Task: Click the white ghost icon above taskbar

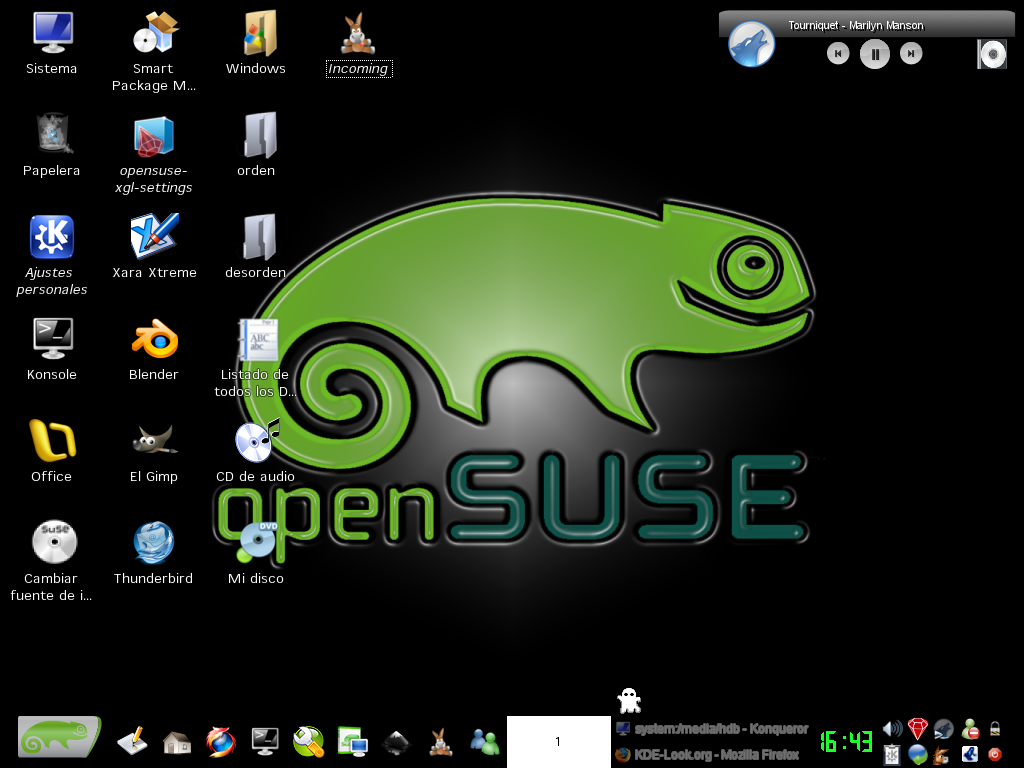Action: point(630,701)
